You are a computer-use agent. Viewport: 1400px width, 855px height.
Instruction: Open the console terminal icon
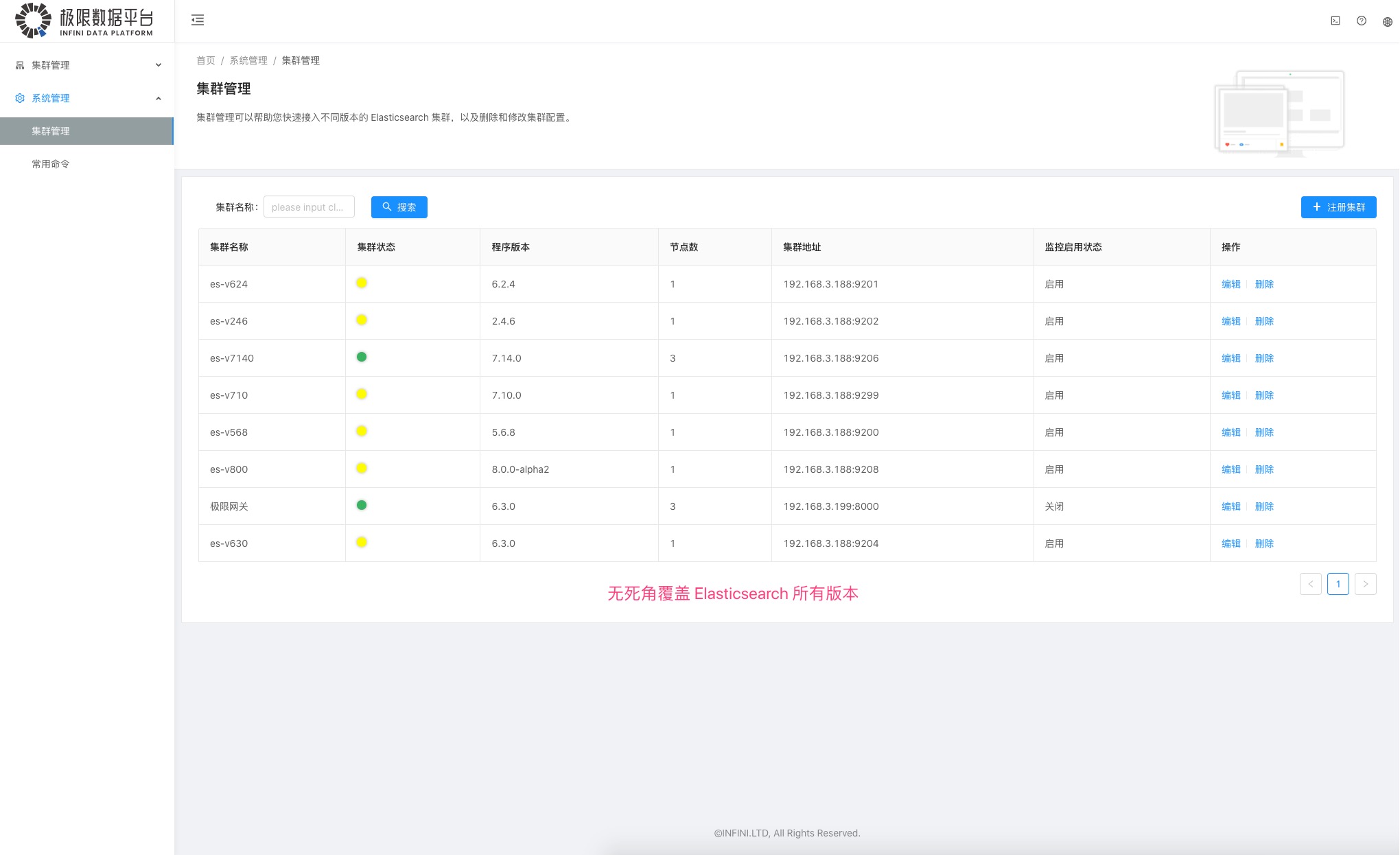[1335, 21]
